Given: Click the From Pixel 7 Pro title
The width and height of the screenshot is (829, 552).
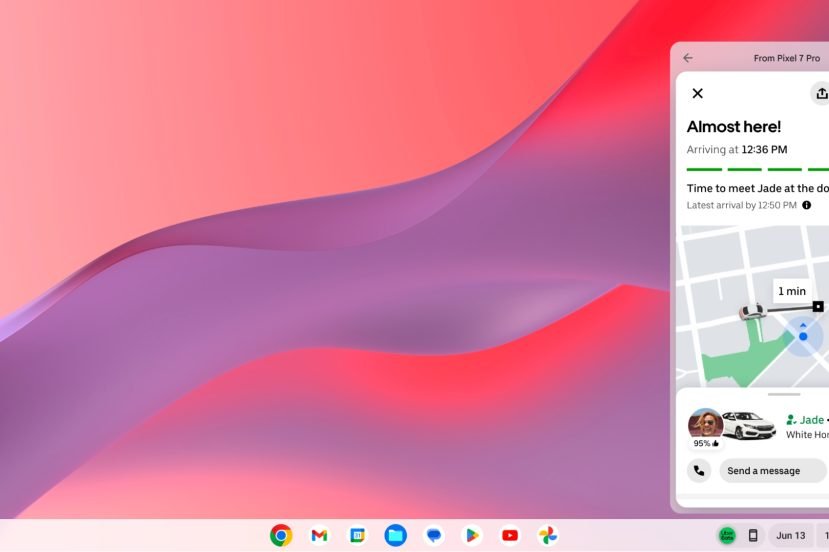Looking at the screenshot, I should (787, 58).
